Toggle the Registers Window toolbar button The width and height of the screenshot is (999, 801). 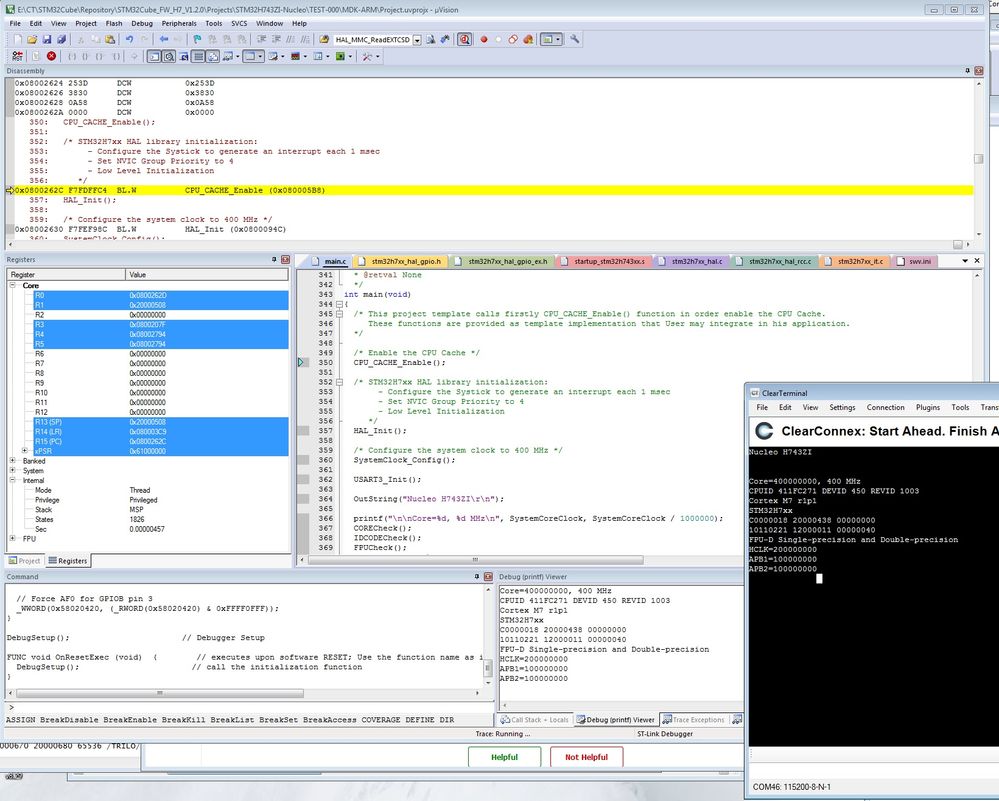tap(198, 57)
